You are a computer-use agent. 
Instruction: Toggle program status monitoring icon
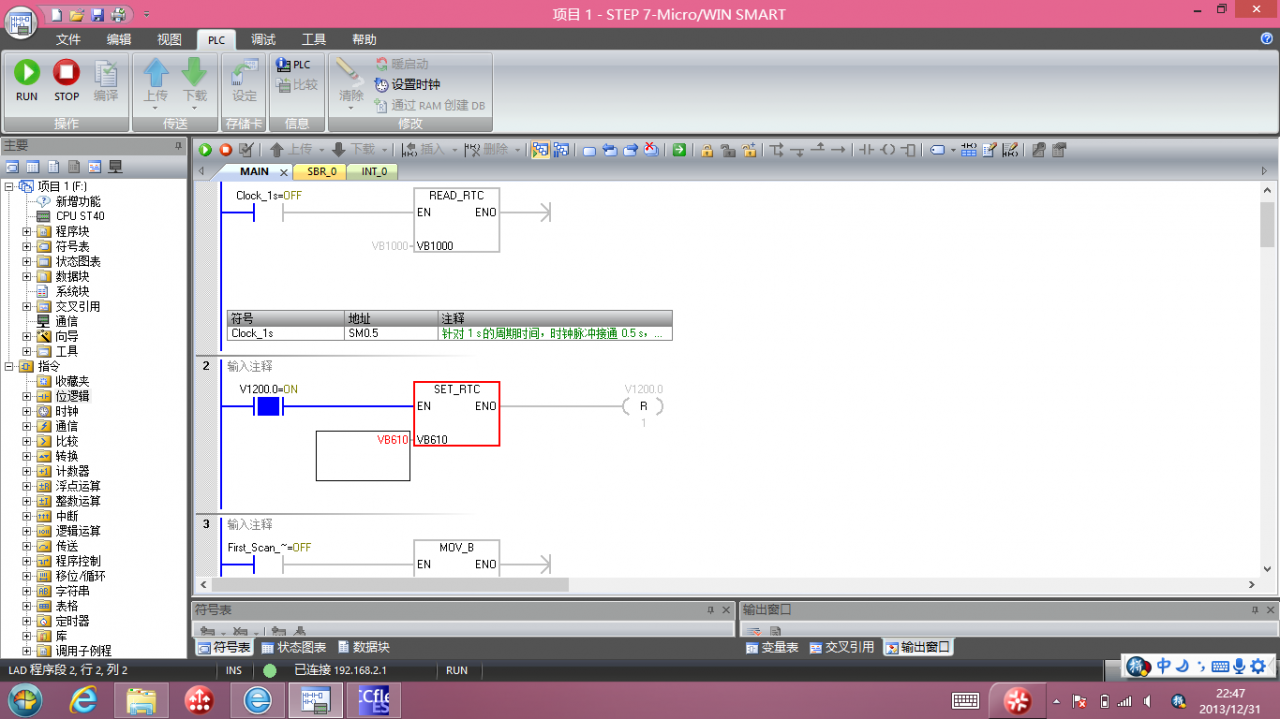(540, 150)
